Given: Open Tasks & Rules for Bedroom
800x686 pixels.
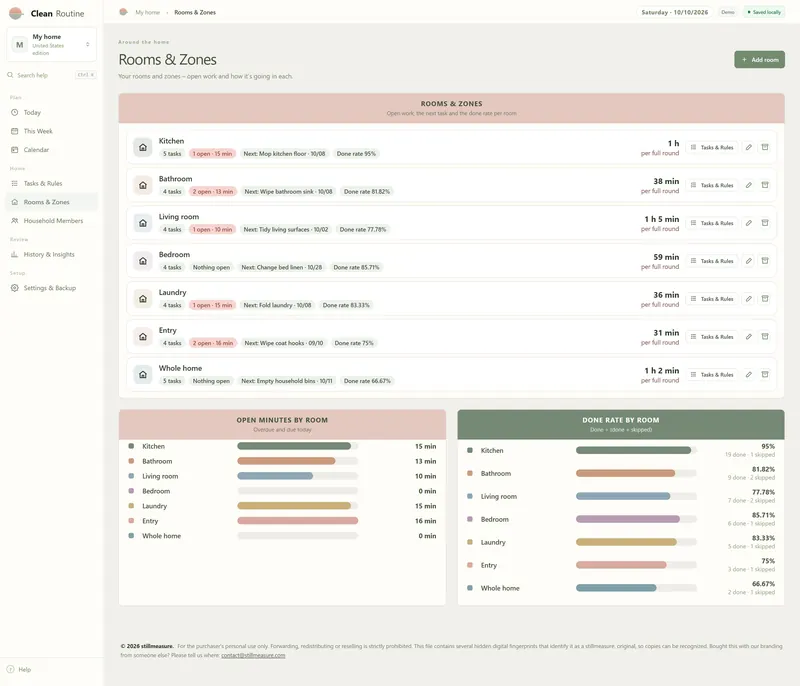Looking at the screenshot, I should pos(712,261).
